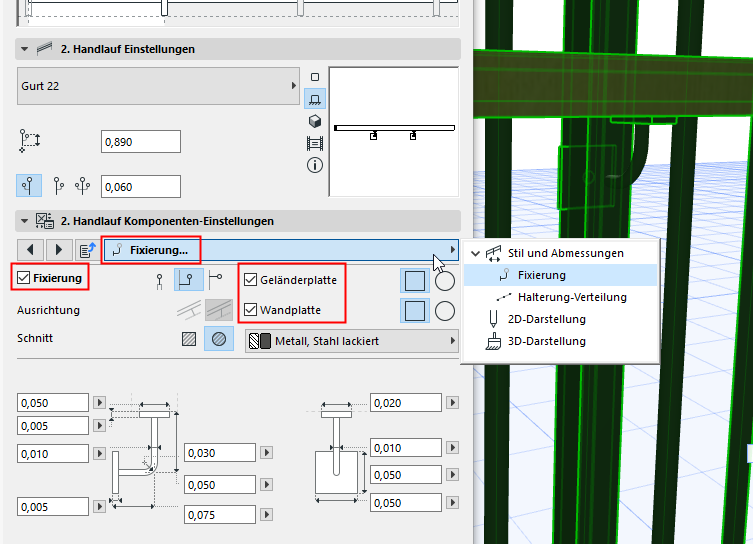Expand the Stil und Abmessungen menu group
This screenshot has width=753, height=544.
pyautogui.click(x=475, y=253)
